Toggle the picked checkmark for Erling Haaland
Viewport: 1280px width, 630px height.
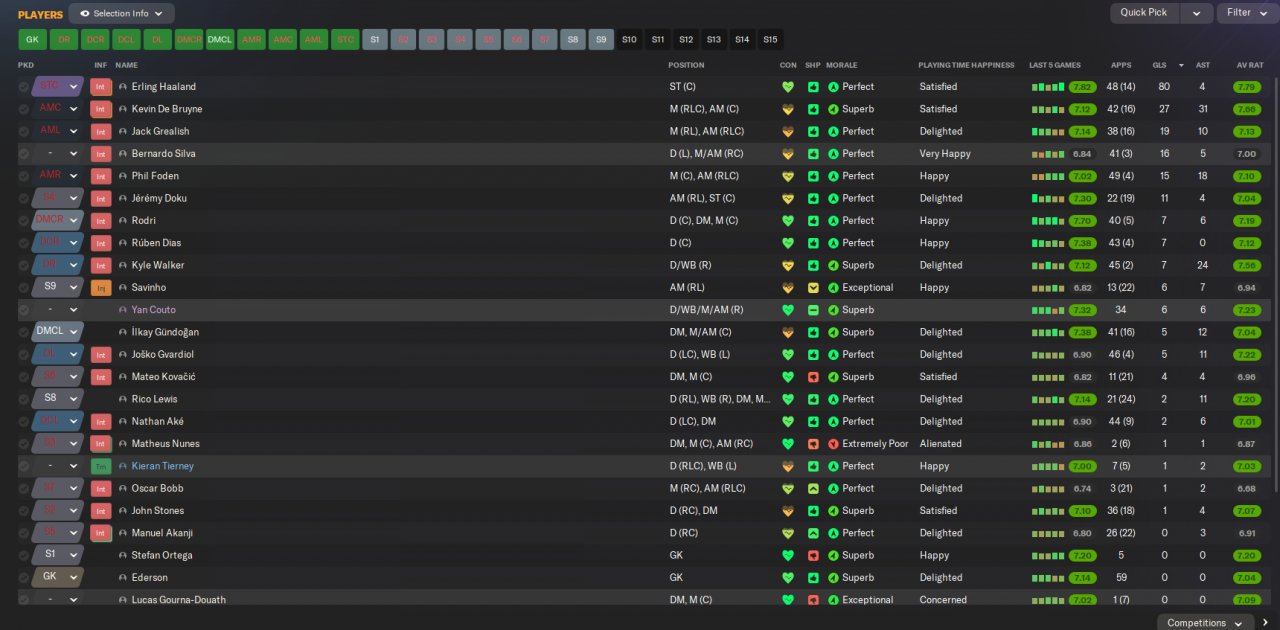click(24, 87)
